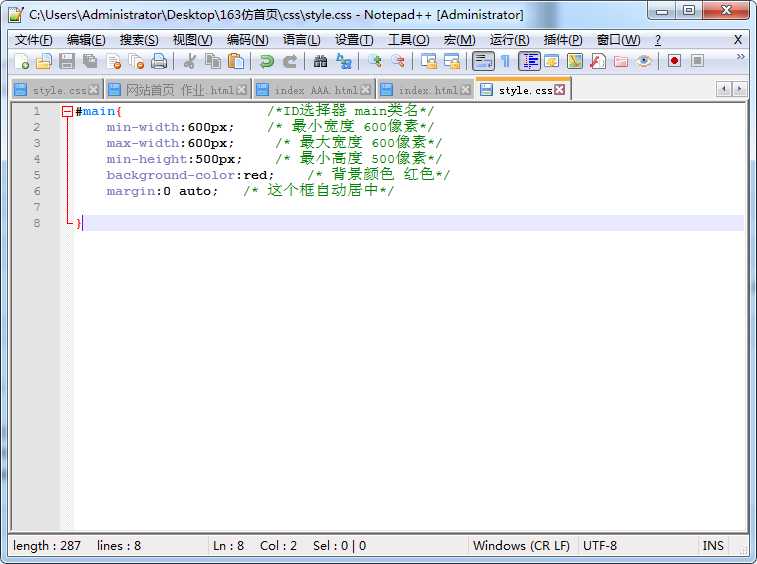Click Windows (CR LF) in status bar
Image resolution: width=757 pixels, height=564 pixels.
coord(521,546)
